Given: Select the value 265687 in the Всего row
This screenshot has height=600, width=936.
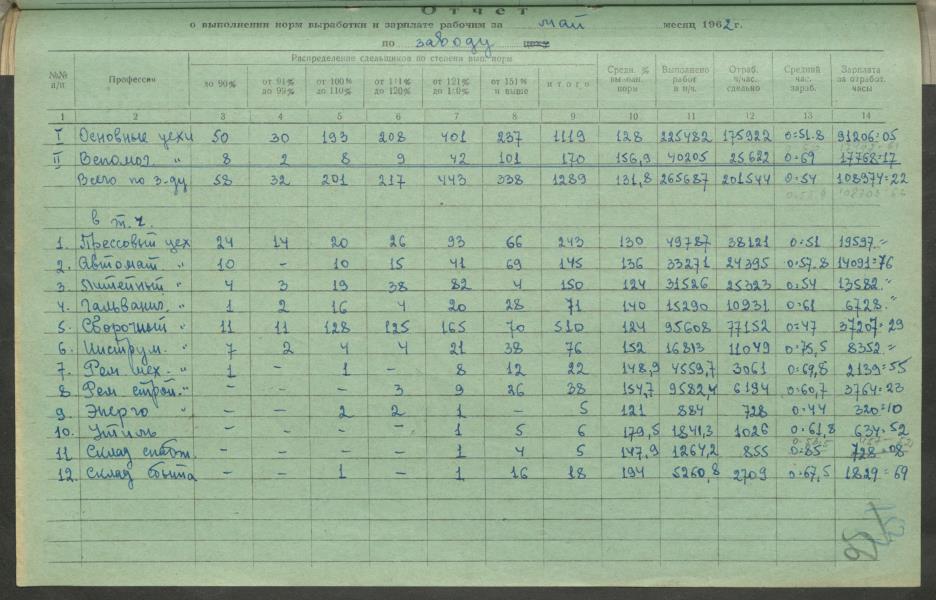Looking at the screenshot, I should [x=684, y=181].
